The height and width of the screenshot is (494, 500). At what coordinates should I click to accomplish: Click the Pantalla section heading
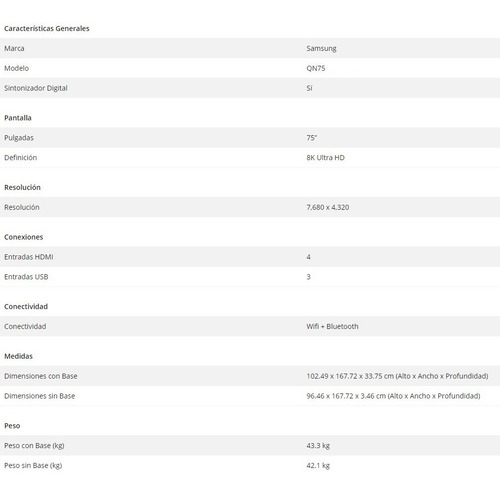18,118
